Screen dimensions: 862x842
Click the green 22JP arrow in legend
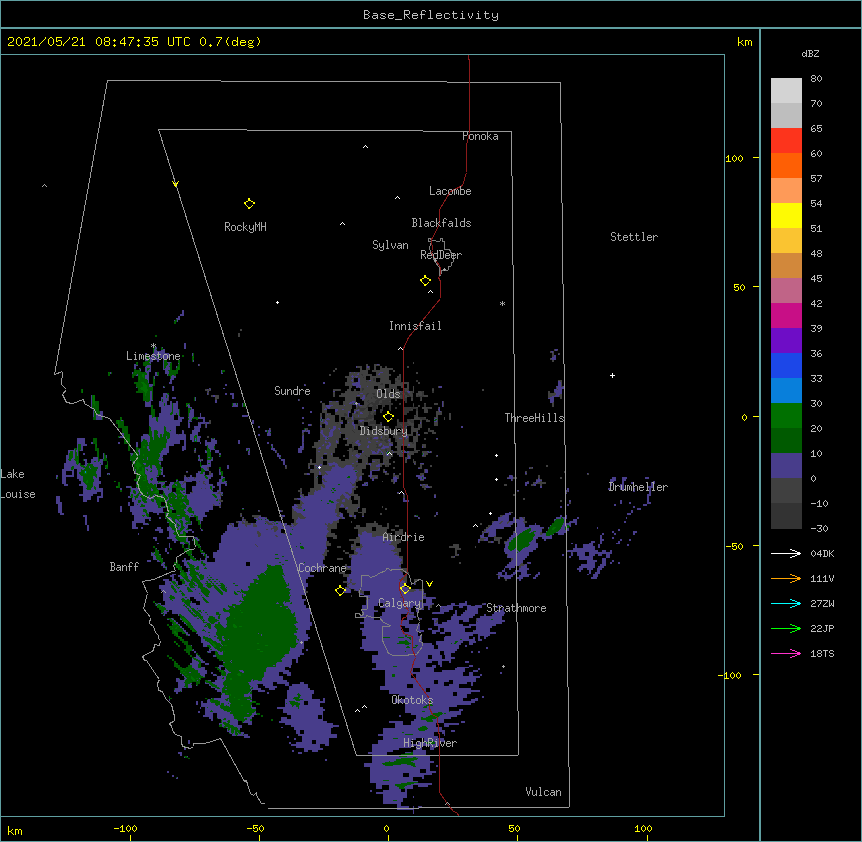click(786, 628)
